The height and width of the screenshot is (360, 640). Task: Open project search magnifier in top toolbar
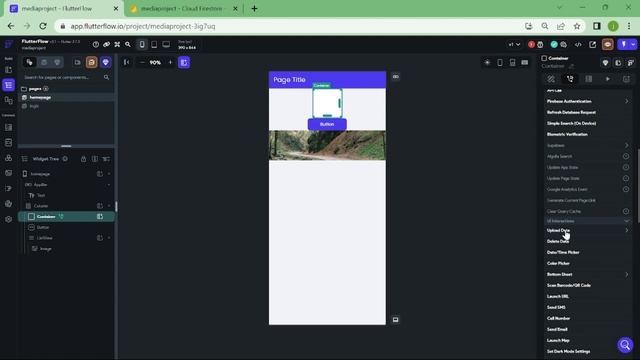coord(128,44)
